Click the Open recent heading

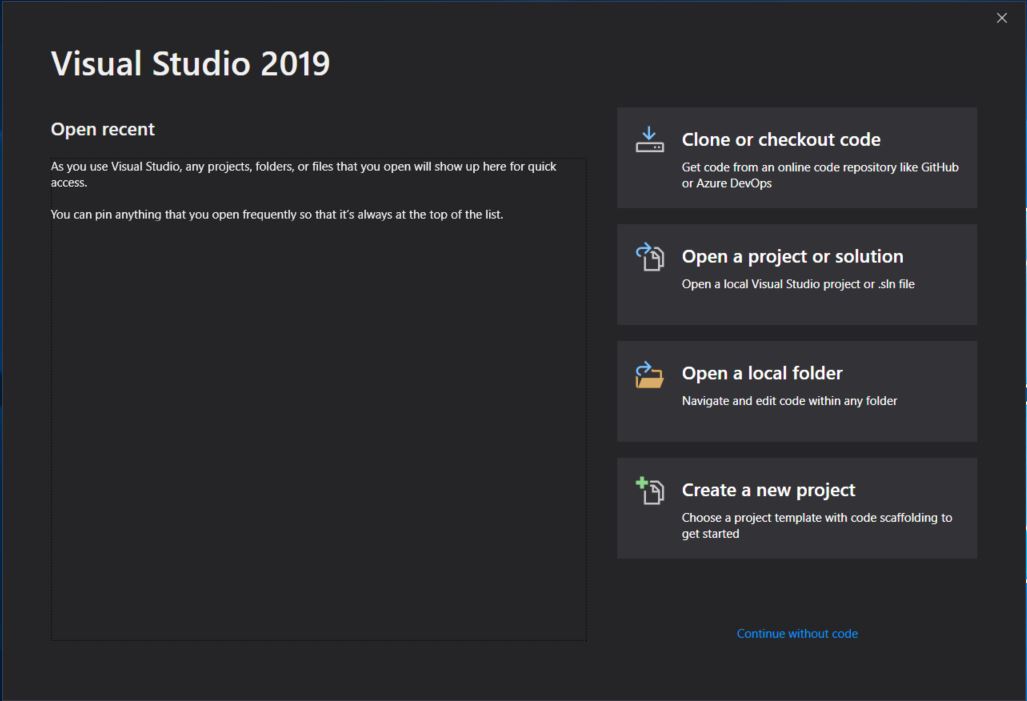point(103,129)
